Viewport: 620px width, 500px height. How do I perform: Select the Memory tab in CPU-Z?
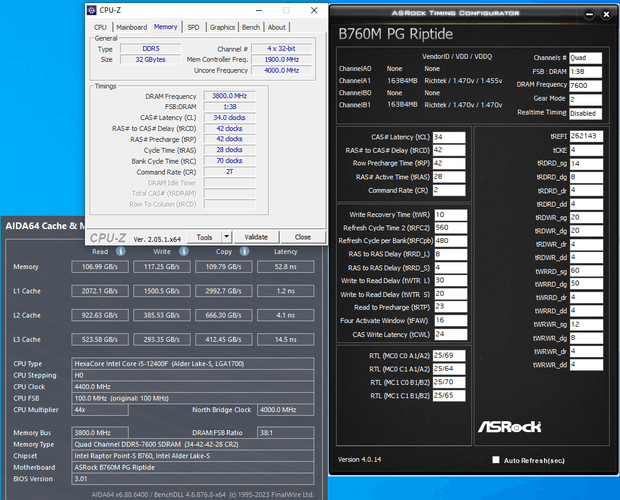click(x=166, y=26)
